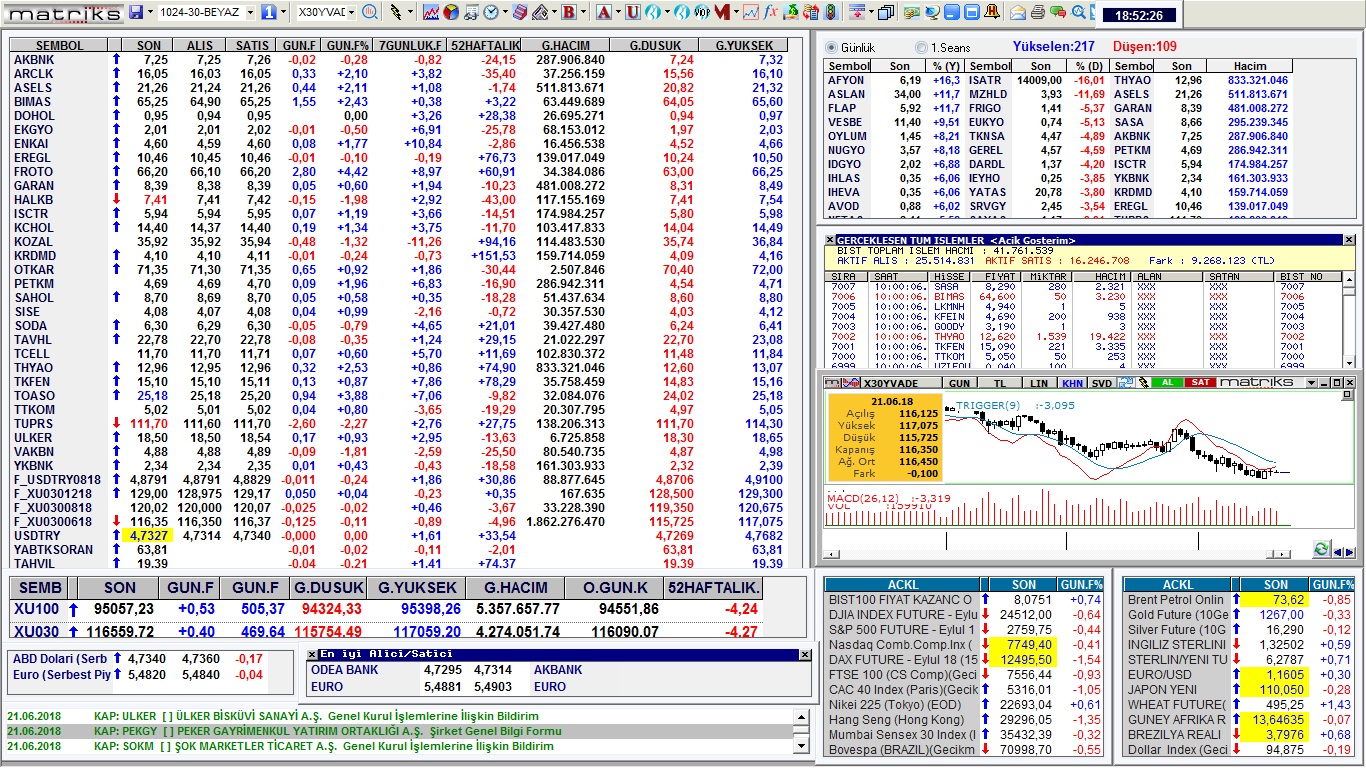The width and height of the screenshot is (1366, 768).
Task: Expand dropdown arrow beside main toolbar lightning icon
Action: (x=410, y=12)
